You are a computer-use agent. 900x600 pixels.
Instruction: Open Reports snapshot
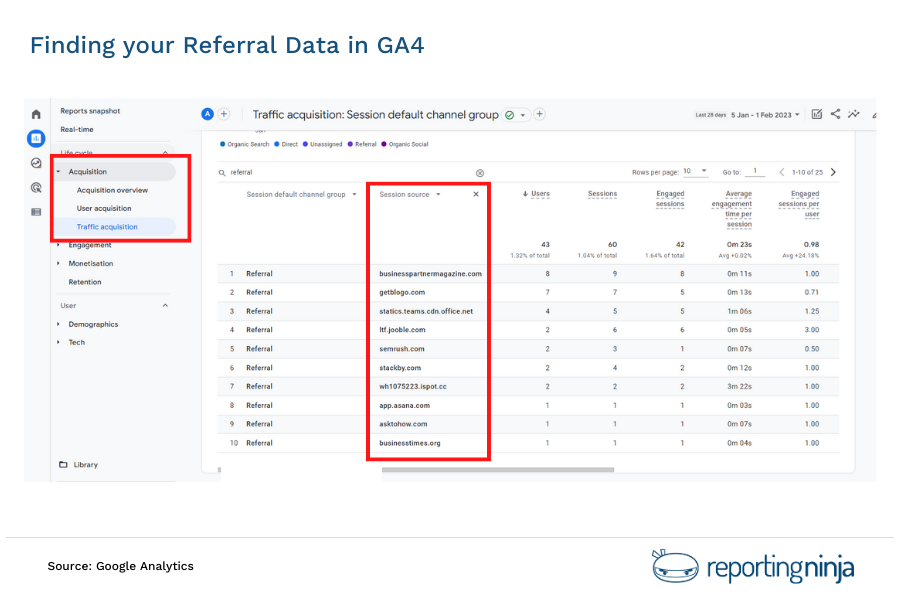point(90,111)
